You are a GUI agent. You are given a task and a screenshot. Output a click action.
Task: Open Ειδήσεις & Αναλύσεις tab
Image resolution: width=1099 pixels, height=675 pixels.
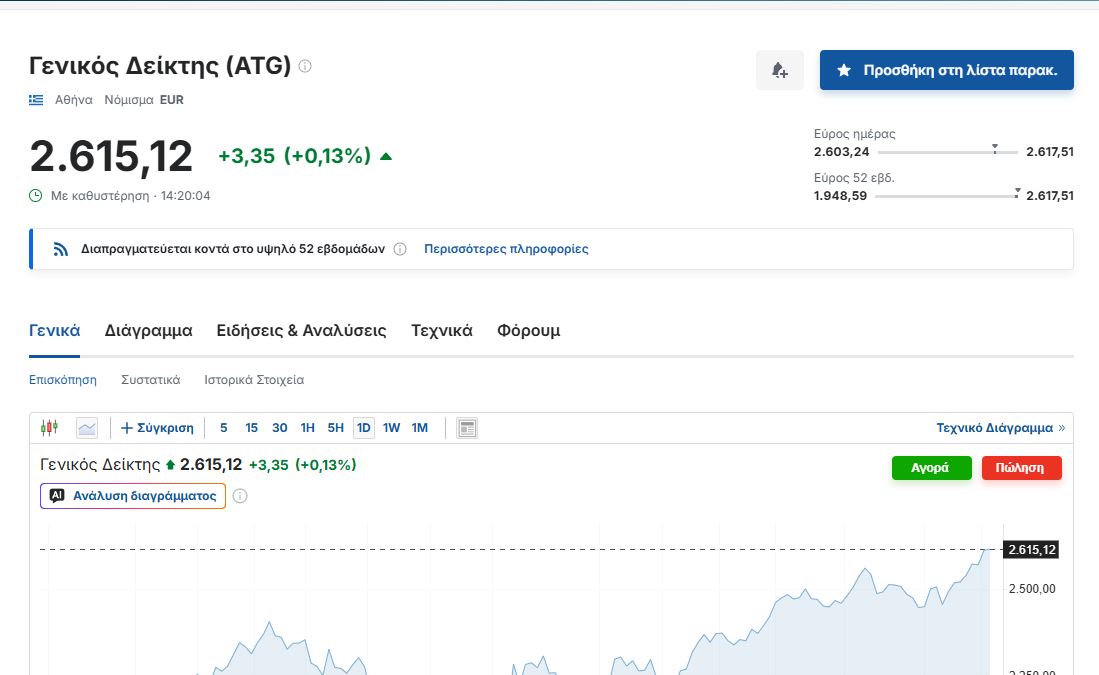pyautogui.click(x=301, y=330)
